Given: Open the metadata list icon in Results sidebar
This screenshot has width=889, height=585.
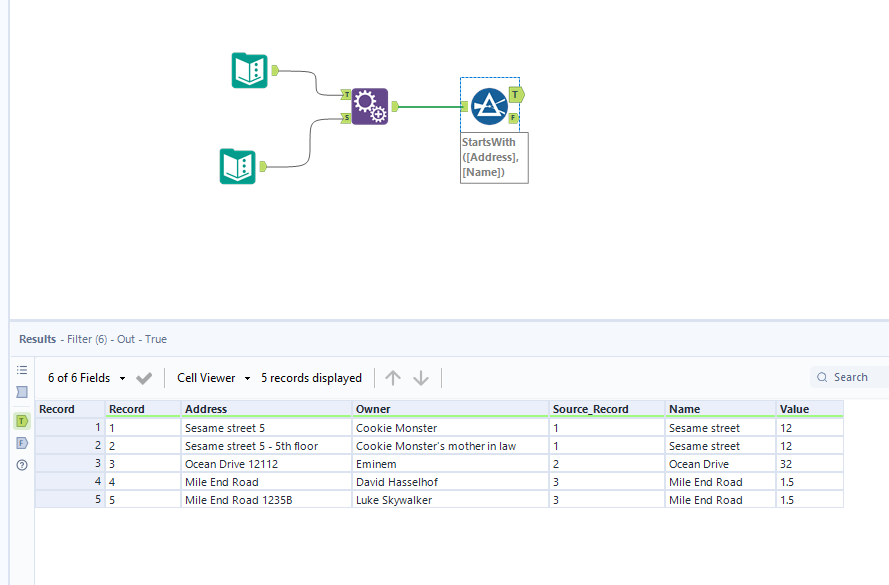Looking at the screenshot, I should pos(22,371).
